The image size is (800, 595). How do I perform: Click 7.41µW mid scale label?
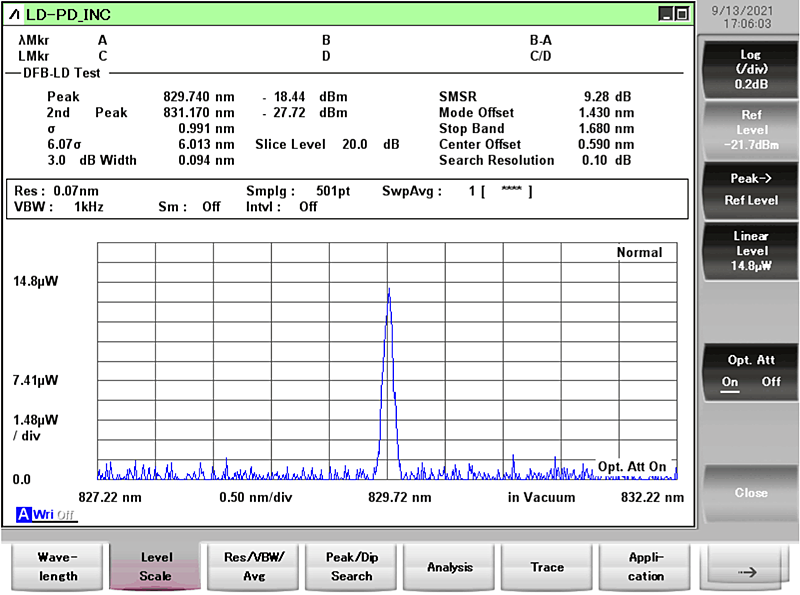36,380
